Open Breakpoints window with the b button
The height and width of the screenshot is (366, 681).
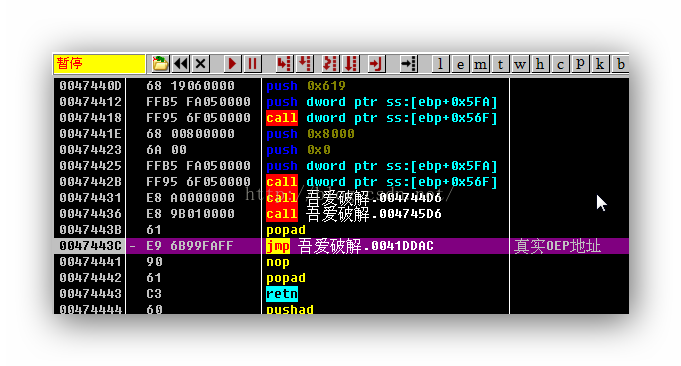[620, 64]
